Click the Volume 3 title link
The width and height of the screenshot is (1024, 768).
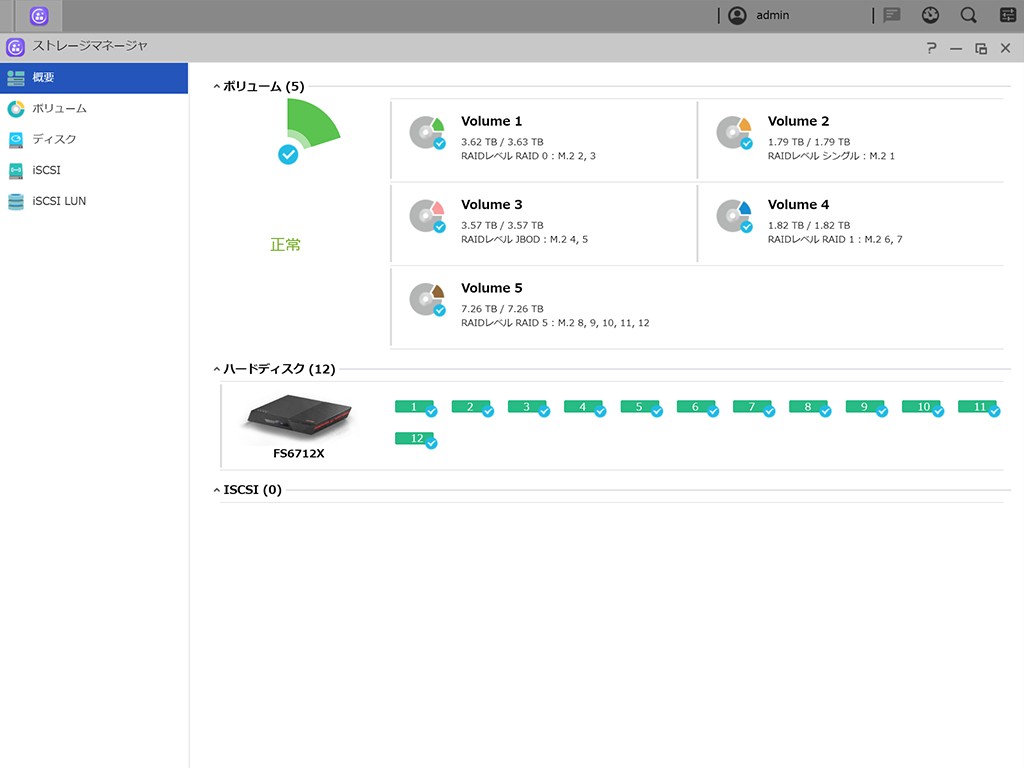491,205
